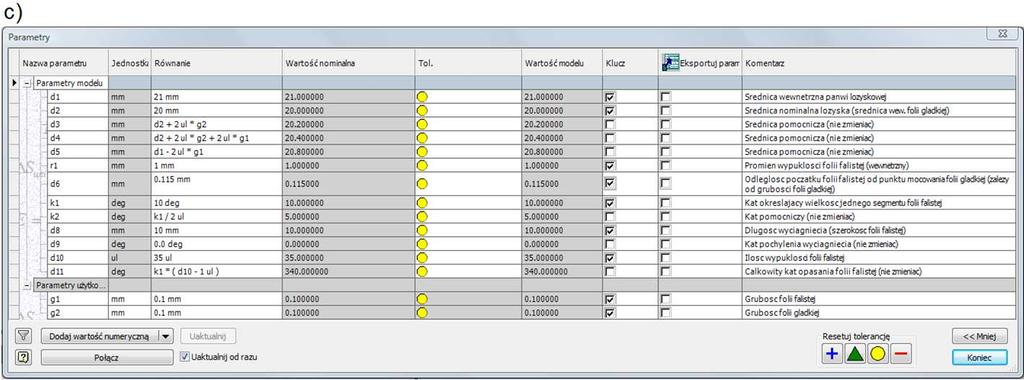
Task: Click the help question mark icon
Action: pyautogui.click(x=24, y=357)
